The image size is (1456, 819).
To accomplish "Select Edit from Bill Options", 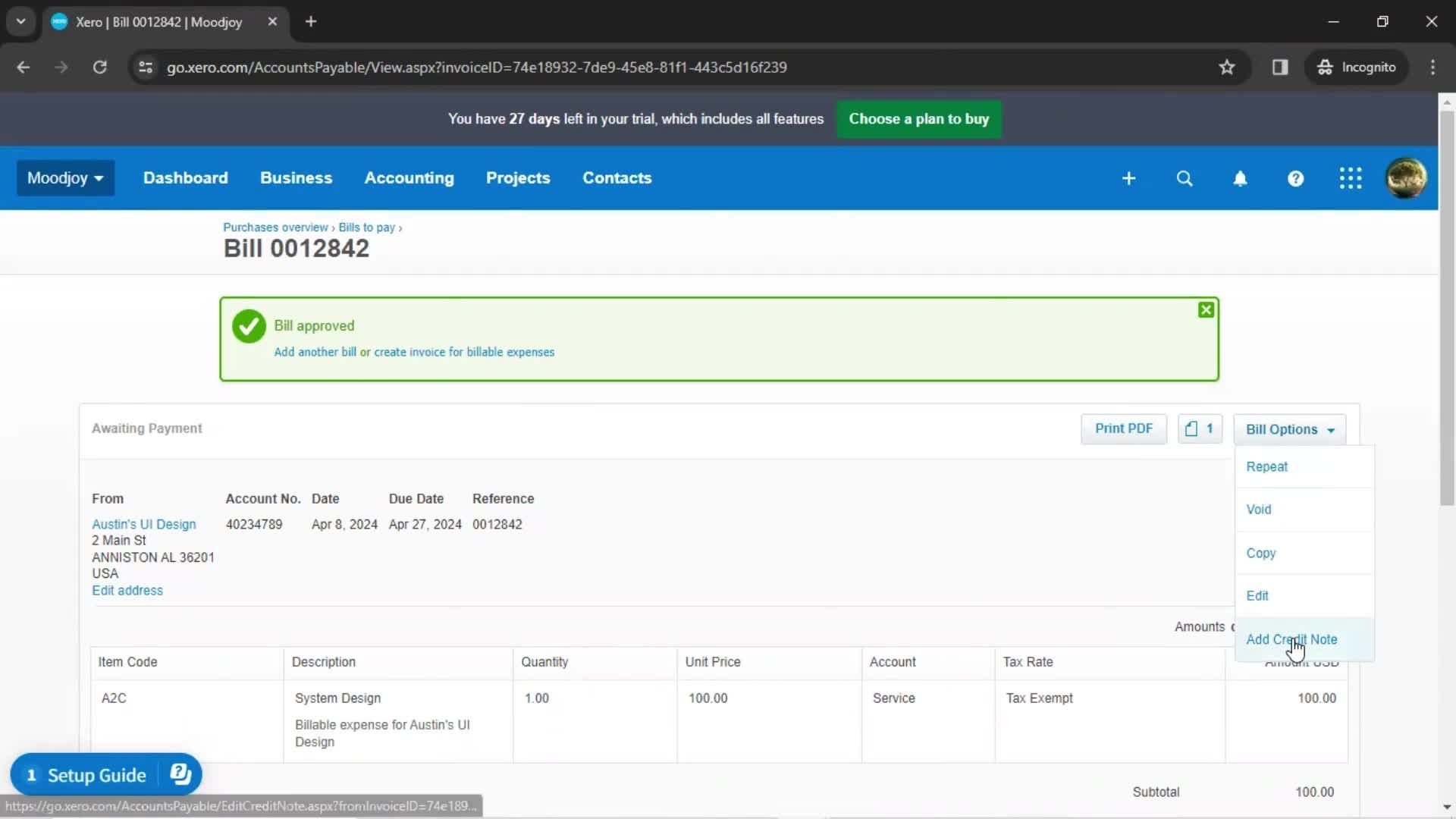I will [x=1304, y=596].
